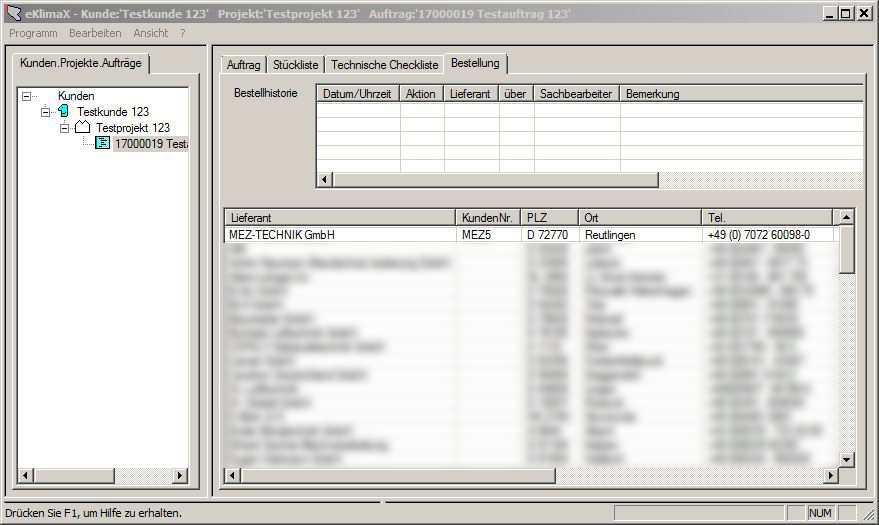Sort supplier list by PLZ column header
Viewport: 879px width, 525px height.
tap(548, 217)
